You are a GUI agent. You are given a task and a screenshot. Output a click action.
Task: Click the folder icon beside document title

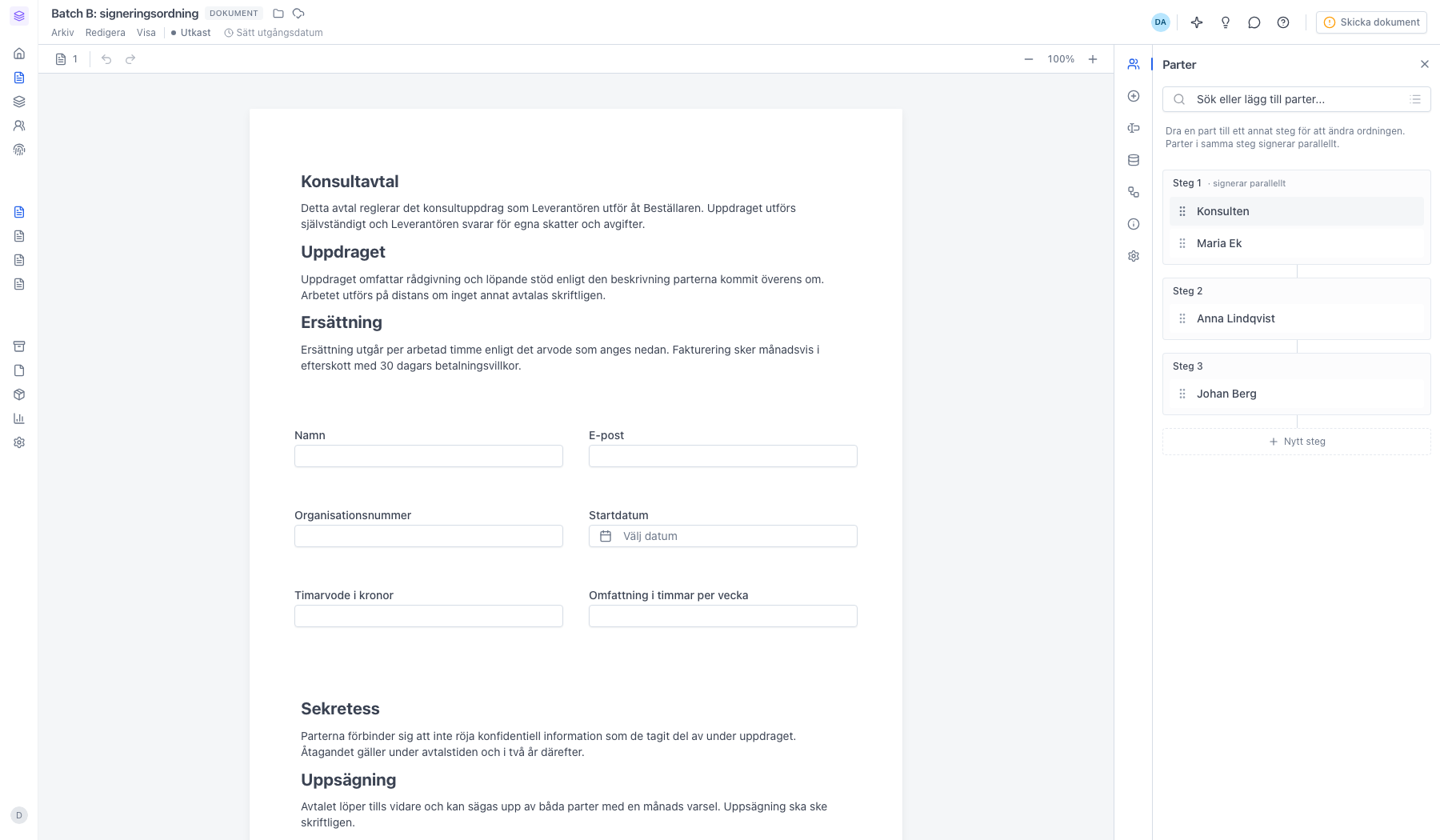coord(278,14)
